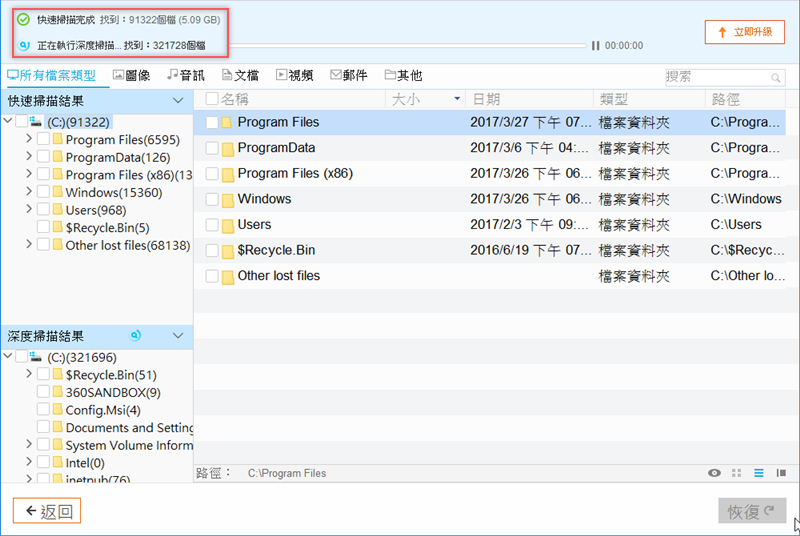Check the Users row checkbox in file list

click(212, 225)
